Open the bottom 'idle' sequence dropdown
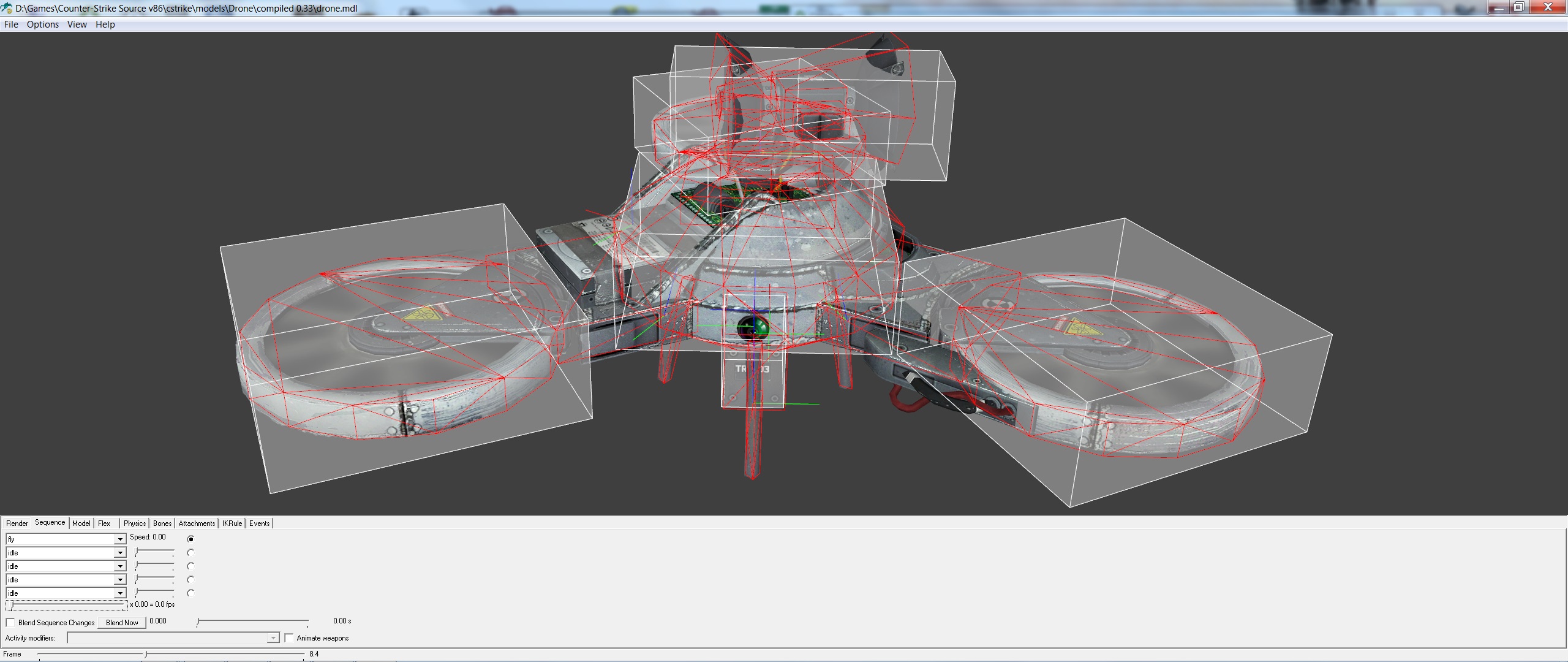 (x=66, y=593)
